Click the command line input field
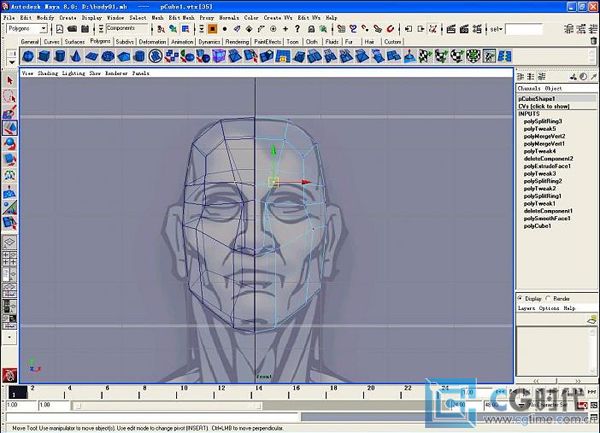 (152, 417)
